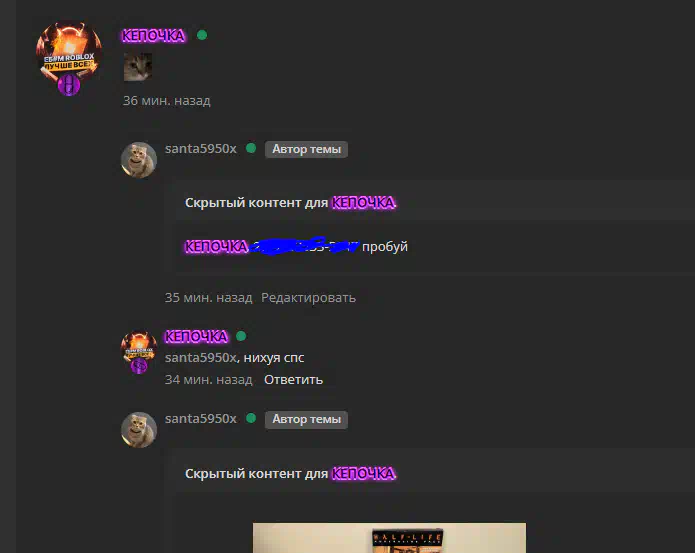This screenshot has width=695, height=553.
Task: Click green status dot next to first santa5950x
Action: click(x=251, y=148)
